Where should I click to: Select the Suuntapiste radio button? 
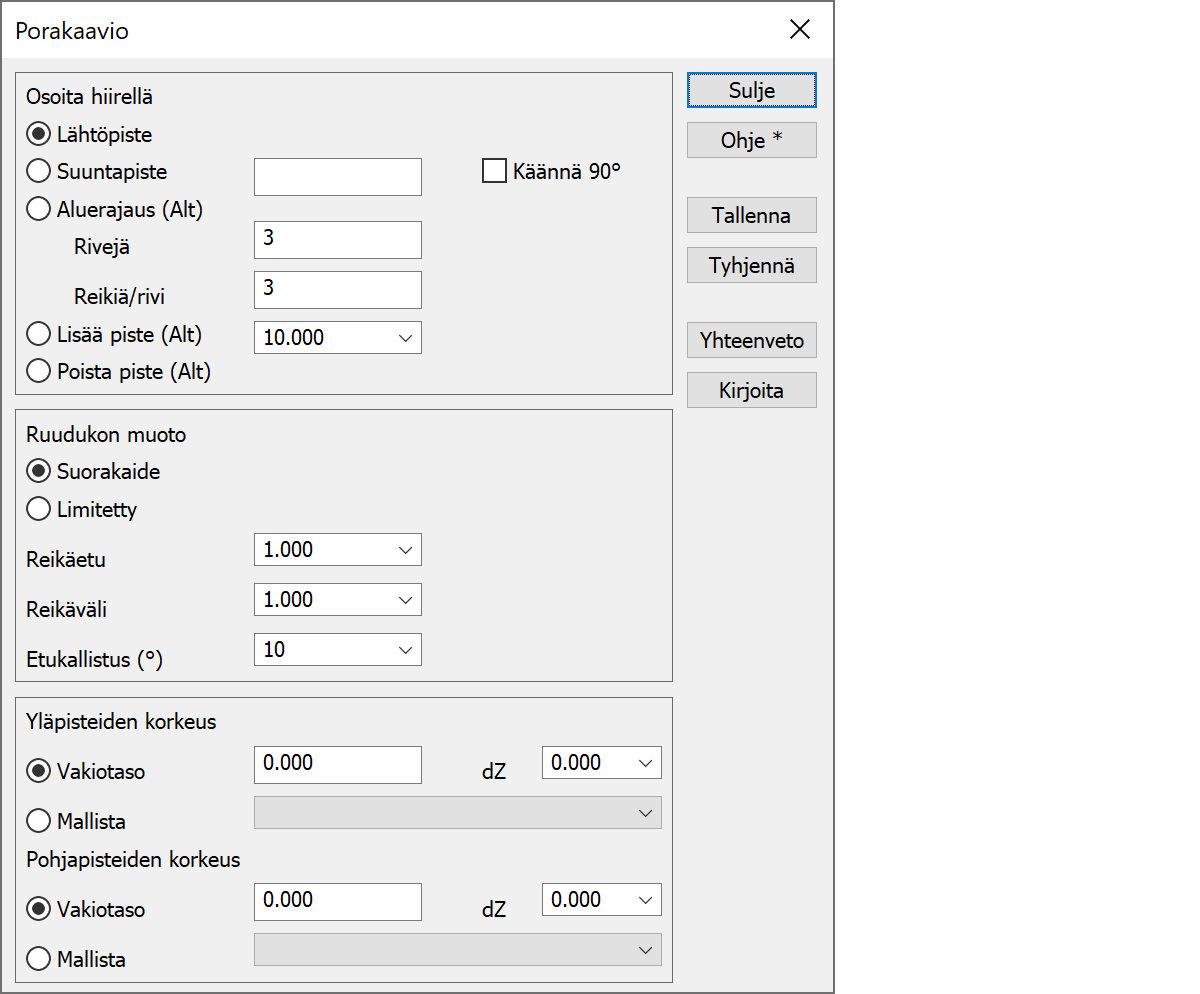pos(39,172)
